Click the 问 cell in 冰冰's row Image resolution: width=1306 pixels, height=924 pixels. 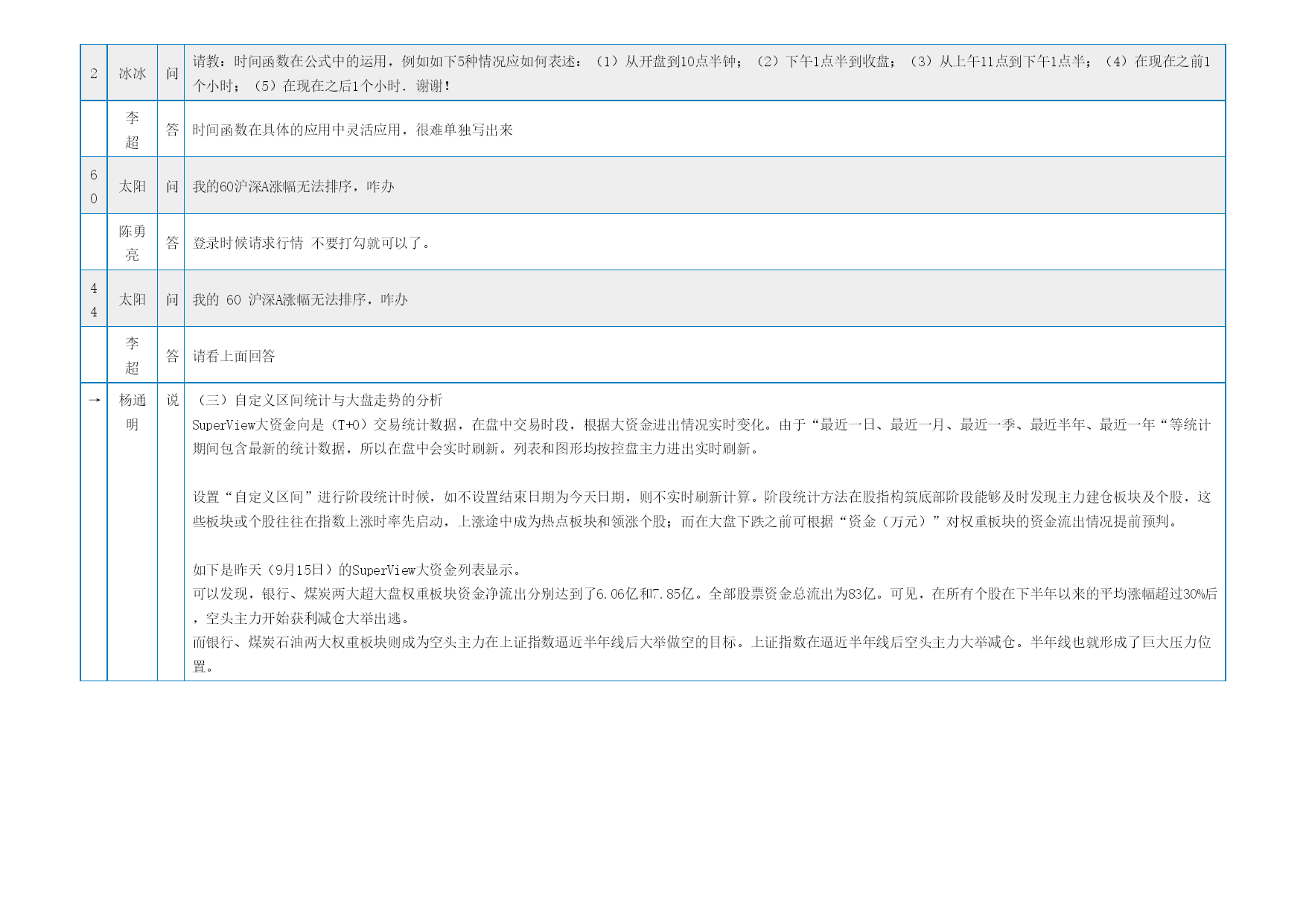pos(172,73)
